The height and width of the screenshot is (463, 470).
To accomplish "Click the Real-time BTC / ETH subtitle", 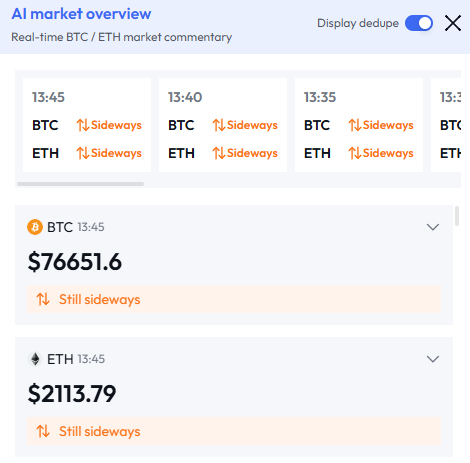I will (122, 37).
